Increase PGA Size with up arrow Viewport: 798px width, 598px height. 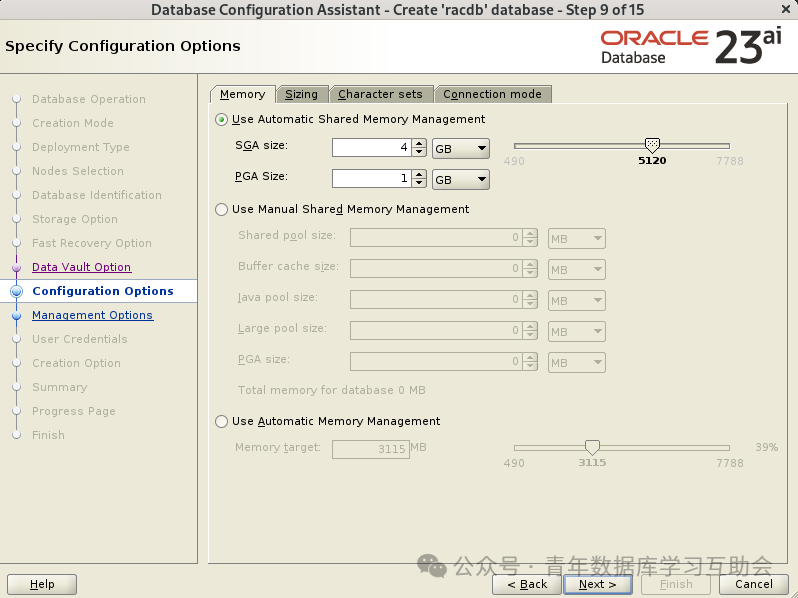pos(419,175)
